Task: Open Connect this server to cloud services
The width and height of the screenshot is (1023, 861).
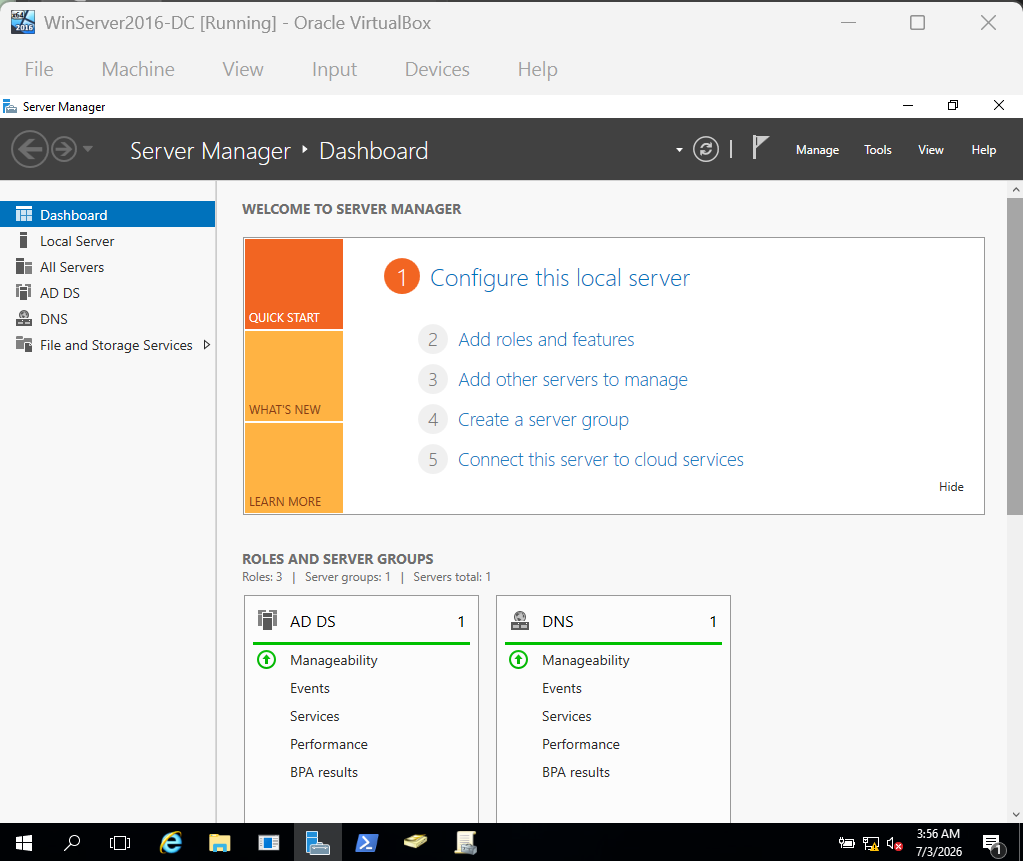Action: pos(601,460)
